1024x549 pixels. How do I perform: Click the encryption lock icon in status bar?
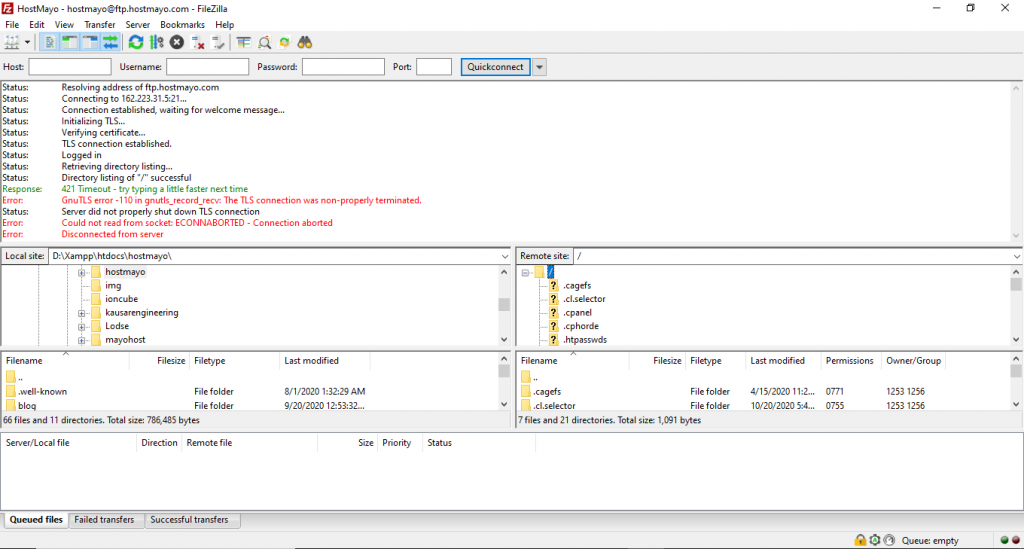click(x=860, y=540)
